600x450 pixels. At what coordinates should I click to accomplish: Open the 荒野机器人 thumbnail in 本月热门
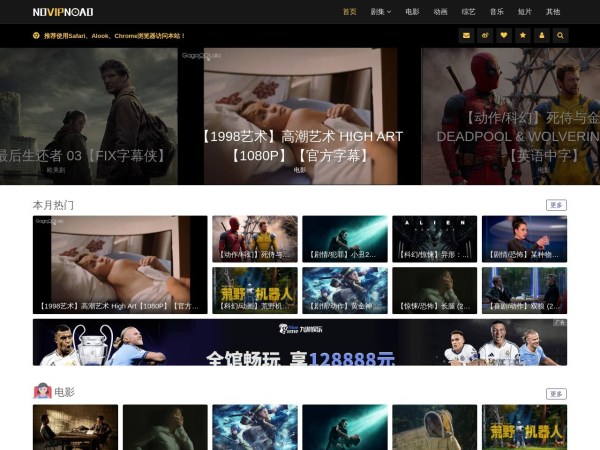pyautogui.click(x=254, y=290)
